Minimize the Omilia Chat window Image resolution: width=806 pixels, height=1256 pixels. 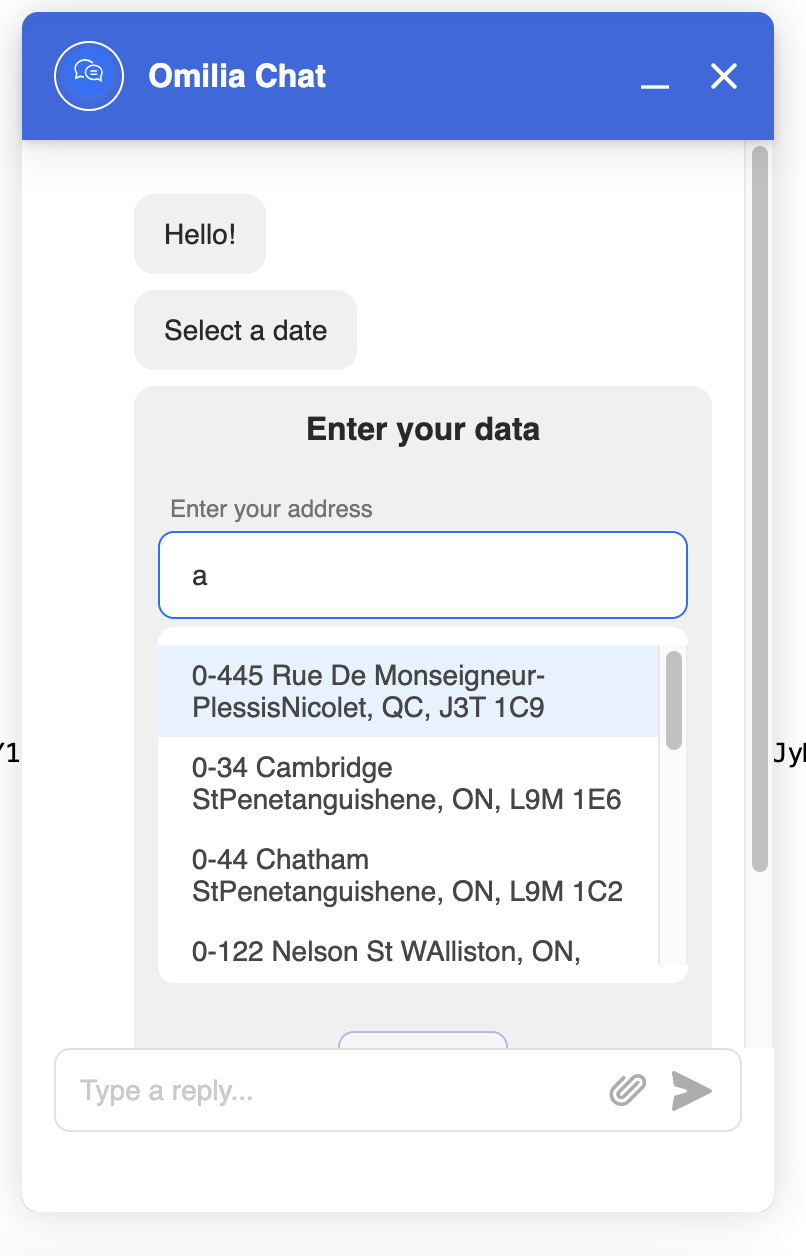[x=655, y=85]
